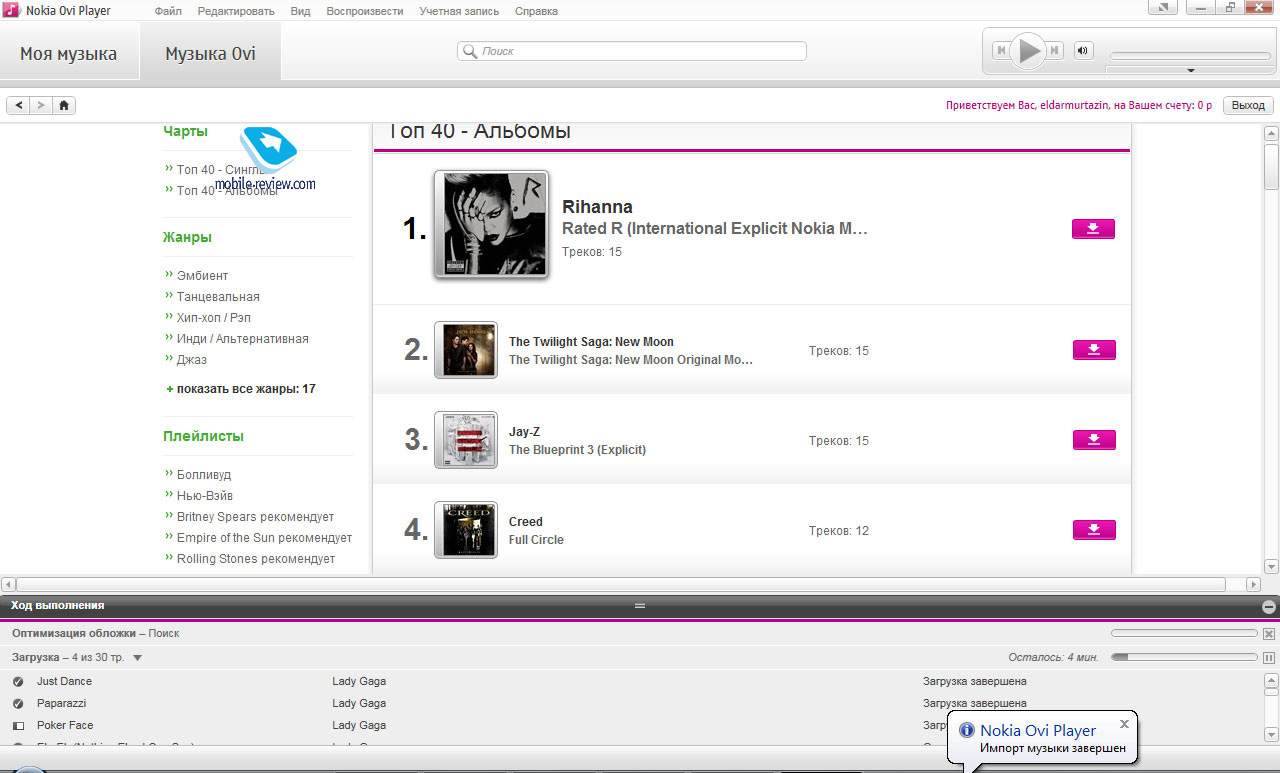Download the Twilight Saga: New Moon album
Screen dimensions: 1280x773
tap(1093, 350)
